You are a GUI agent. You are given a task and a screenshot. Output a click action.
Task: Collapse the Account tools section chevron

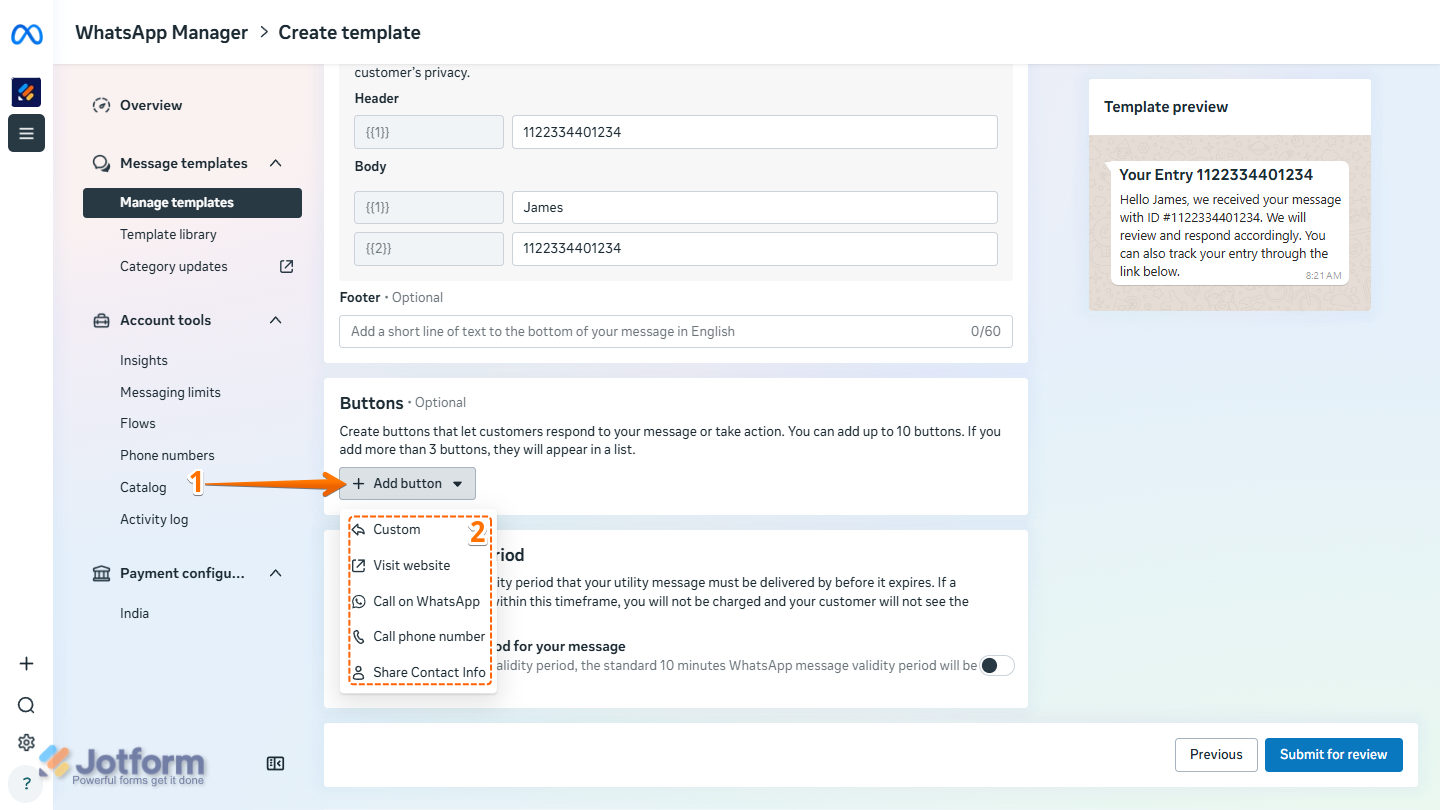pyautogui.click(x=276, y=320)
